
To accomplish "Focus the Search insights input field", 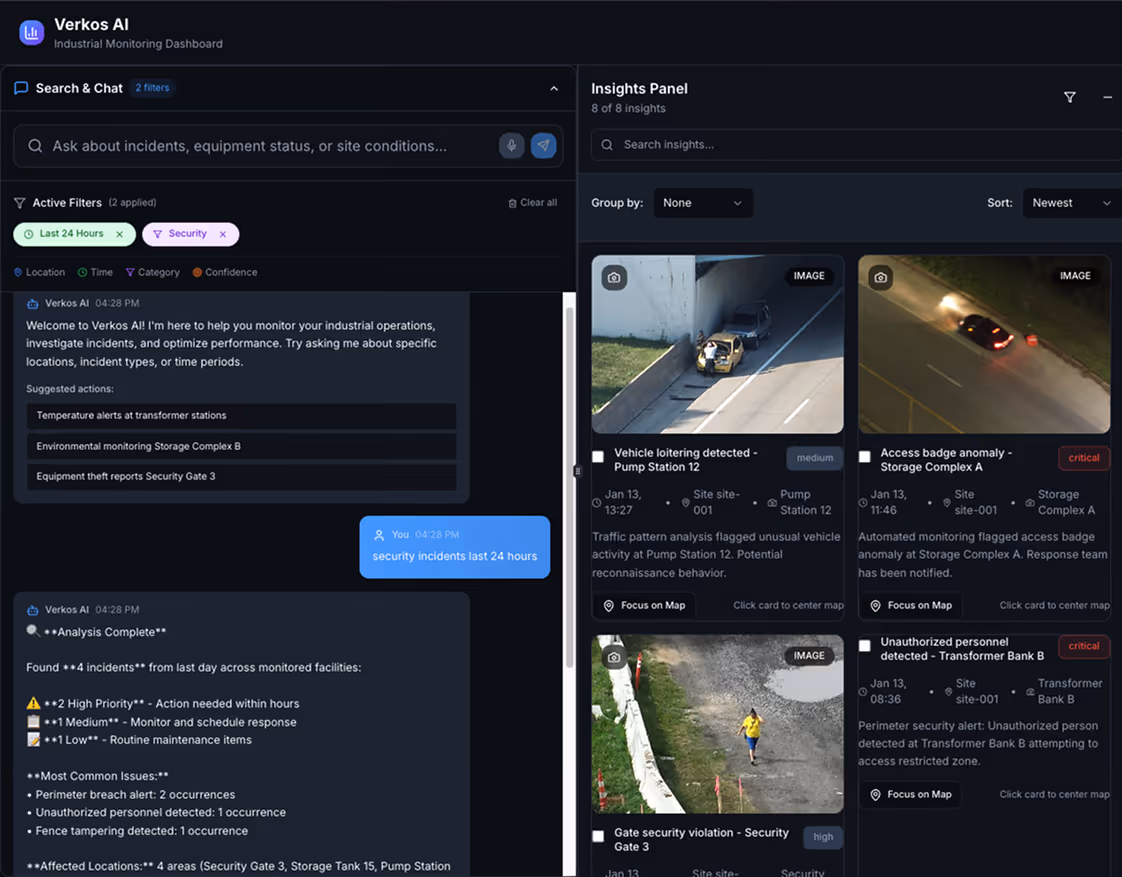I will pos(857,145).
